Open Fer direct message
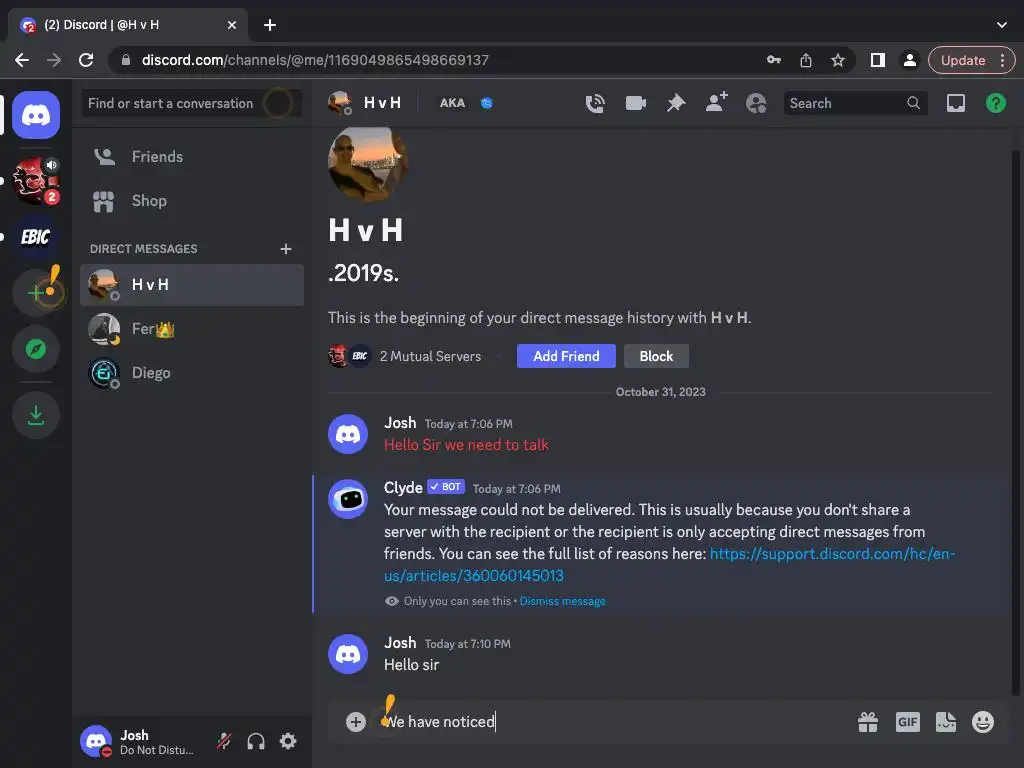The width and height of the screenshot is (1024, 768). (x=192, y=328)
